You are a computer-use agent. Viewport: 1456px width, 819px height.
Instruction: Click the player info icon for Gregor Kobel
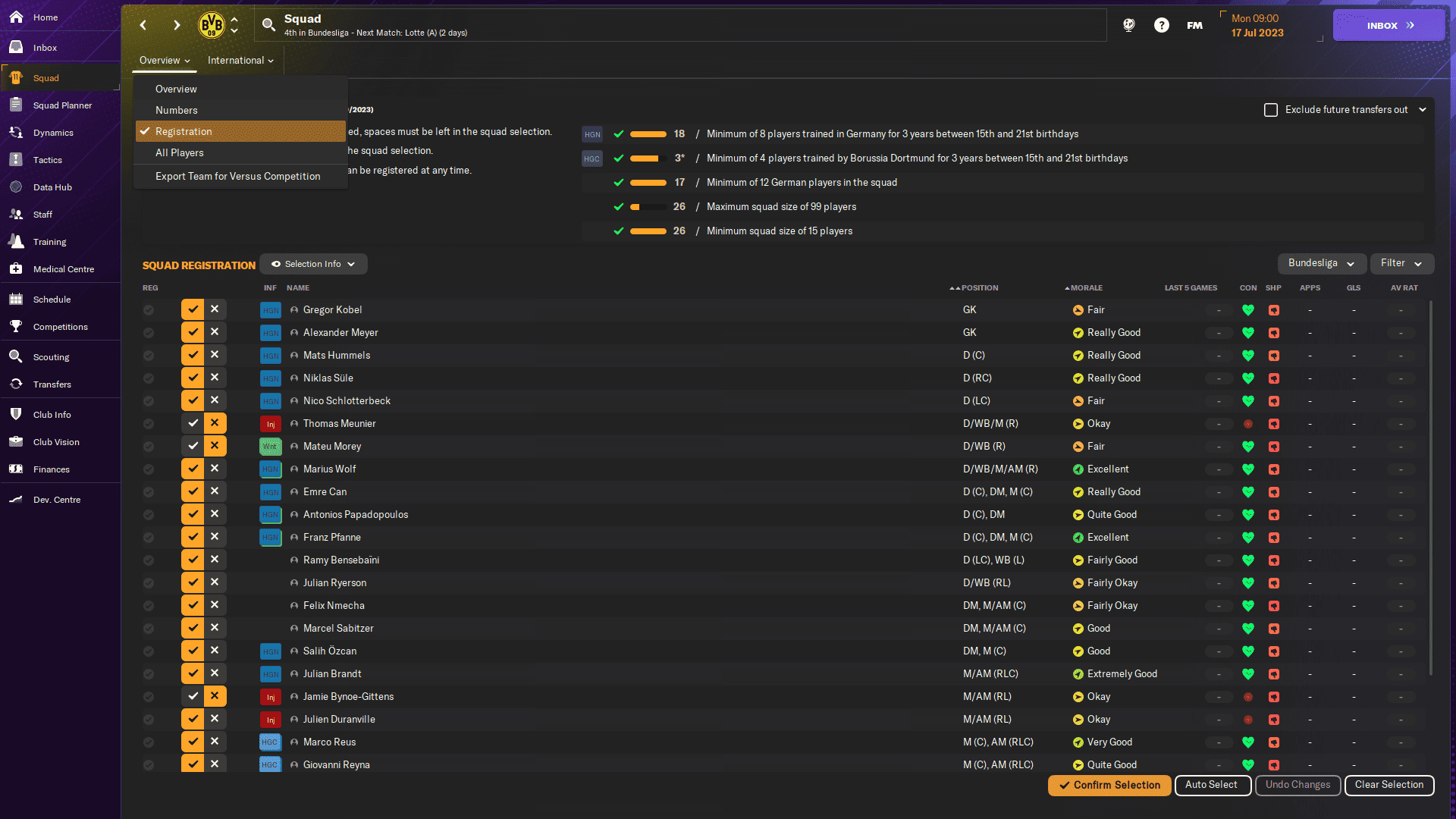[294, 310]
